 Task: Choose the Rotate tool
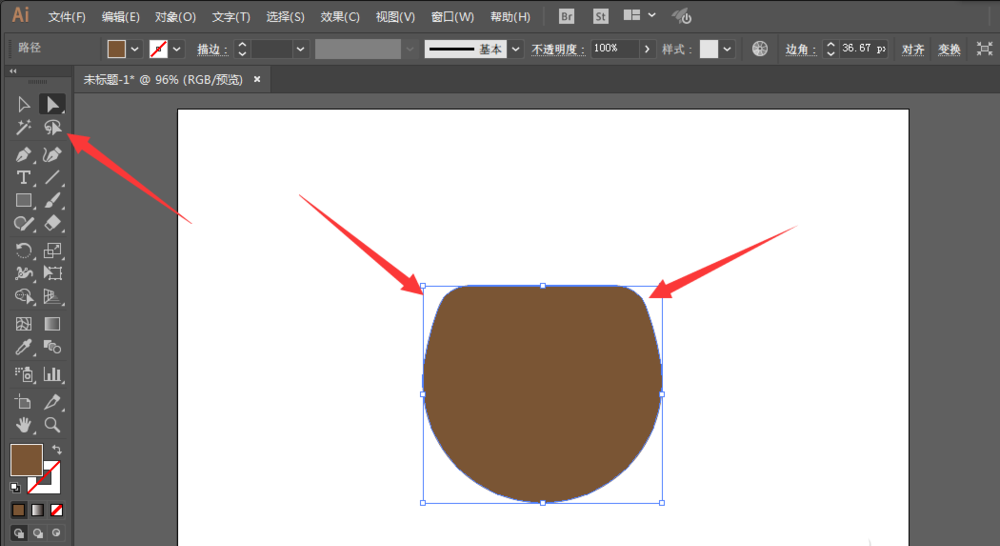click(24, 251)
